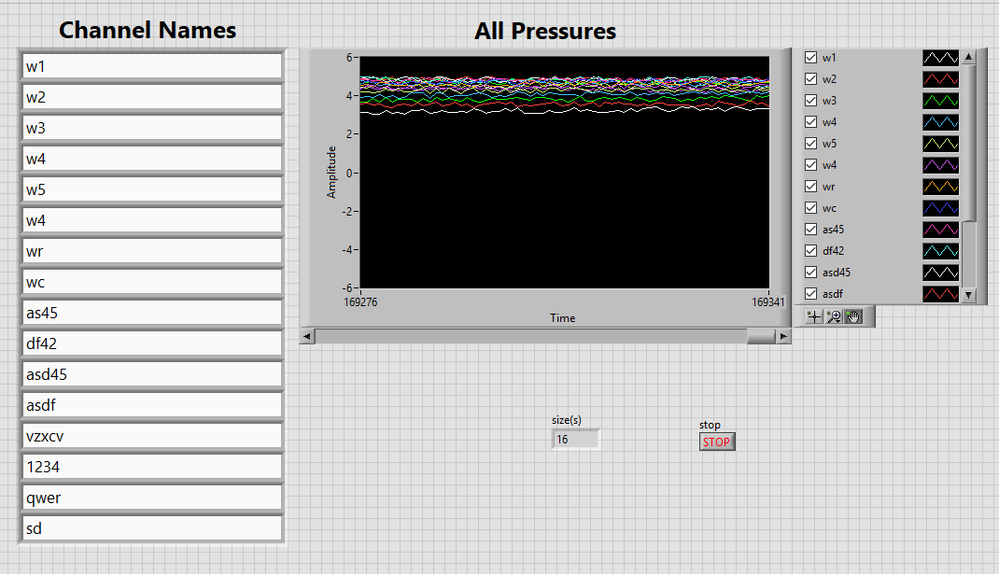Screen dimensions: 999x574
Task: Click the asdf channel name field
Action: 152,405
